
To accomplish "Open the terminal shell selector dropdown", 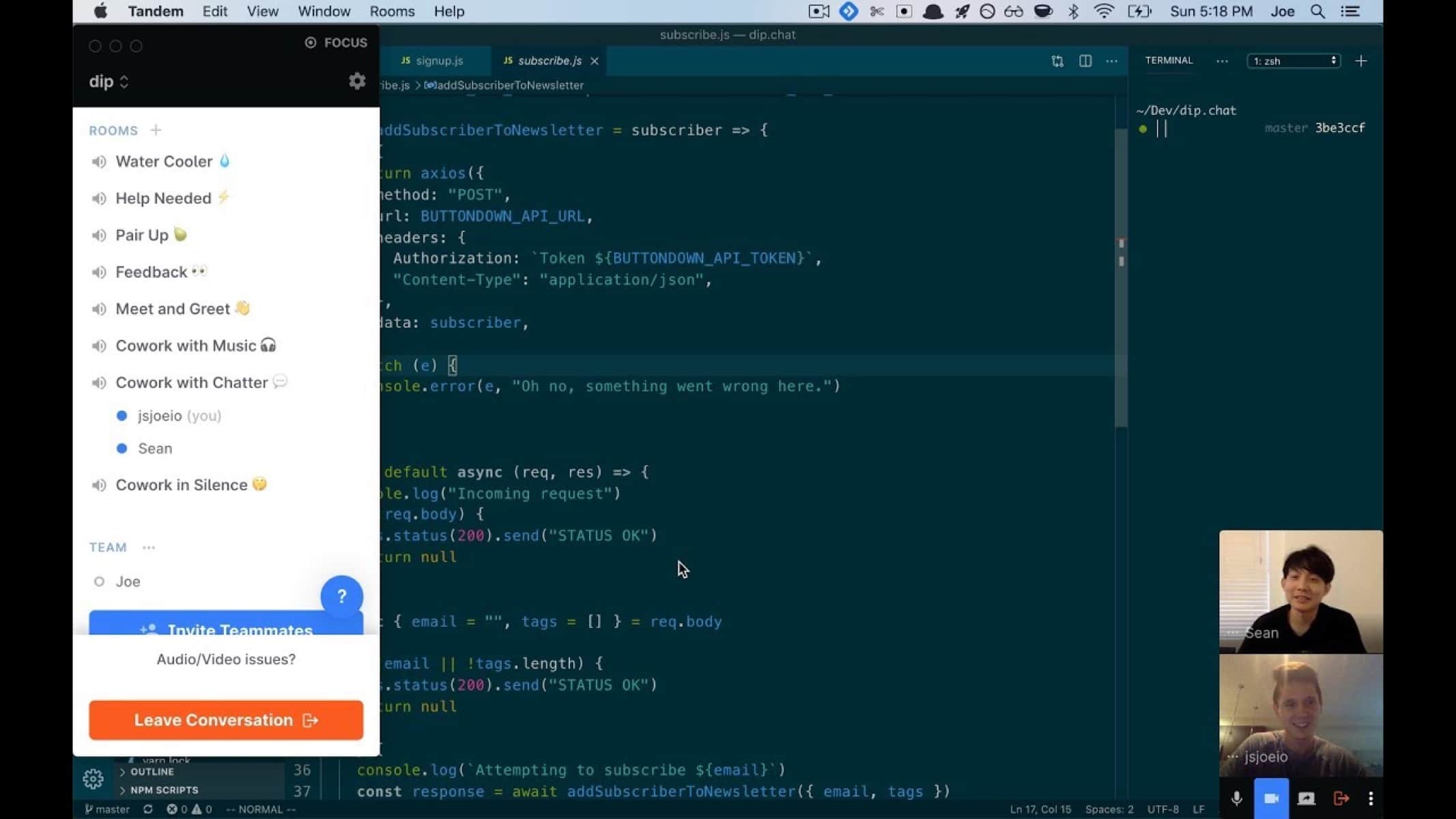I will [x=1294, y=61].
